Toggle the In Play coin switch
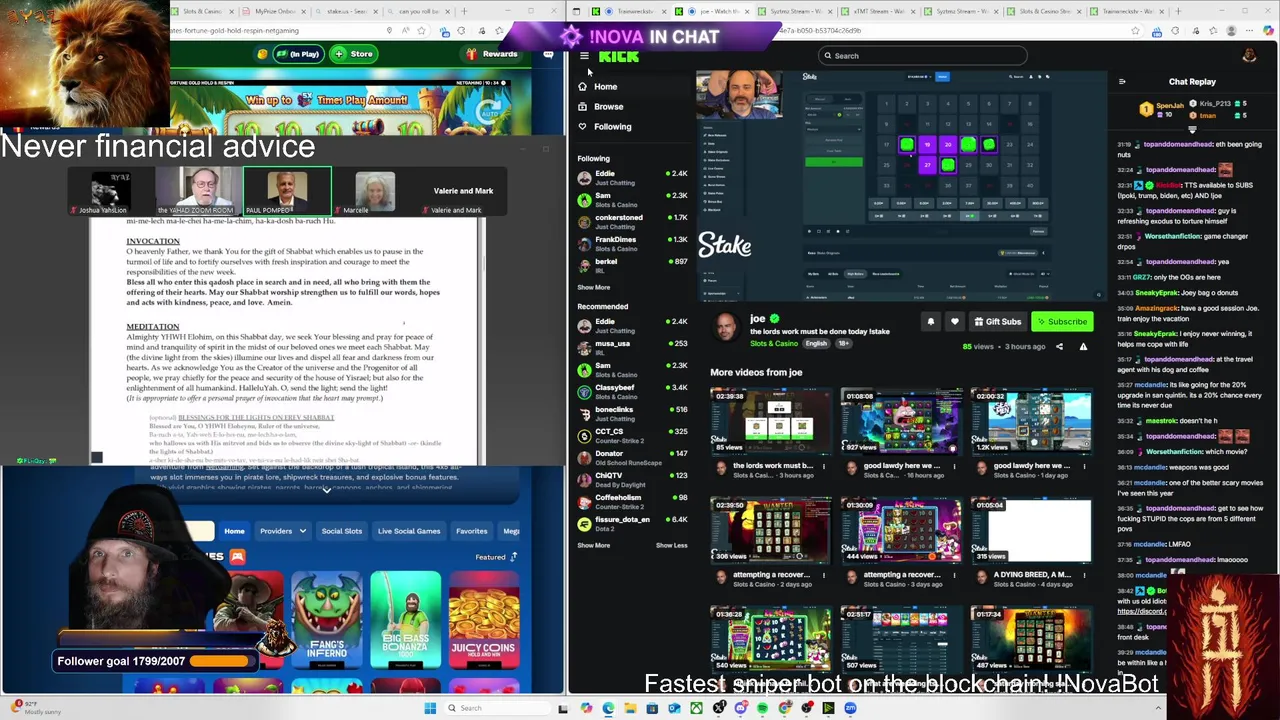Viewport: 1280px width, 720px height. pos(289,54)
